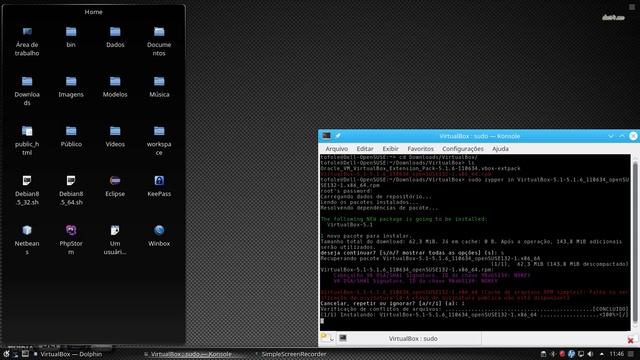Click the Konsole vertical scrollbar

pos(635,241)
